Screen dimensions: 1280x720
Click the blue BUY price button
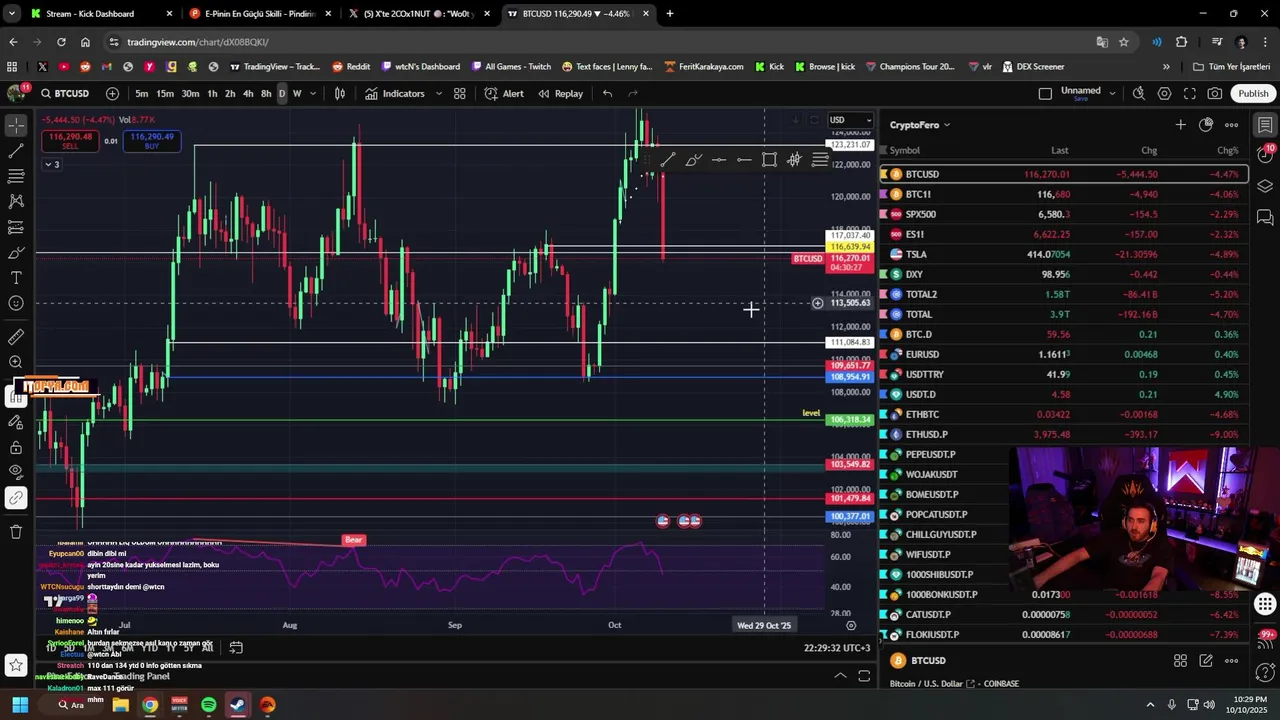click(152, 141)
